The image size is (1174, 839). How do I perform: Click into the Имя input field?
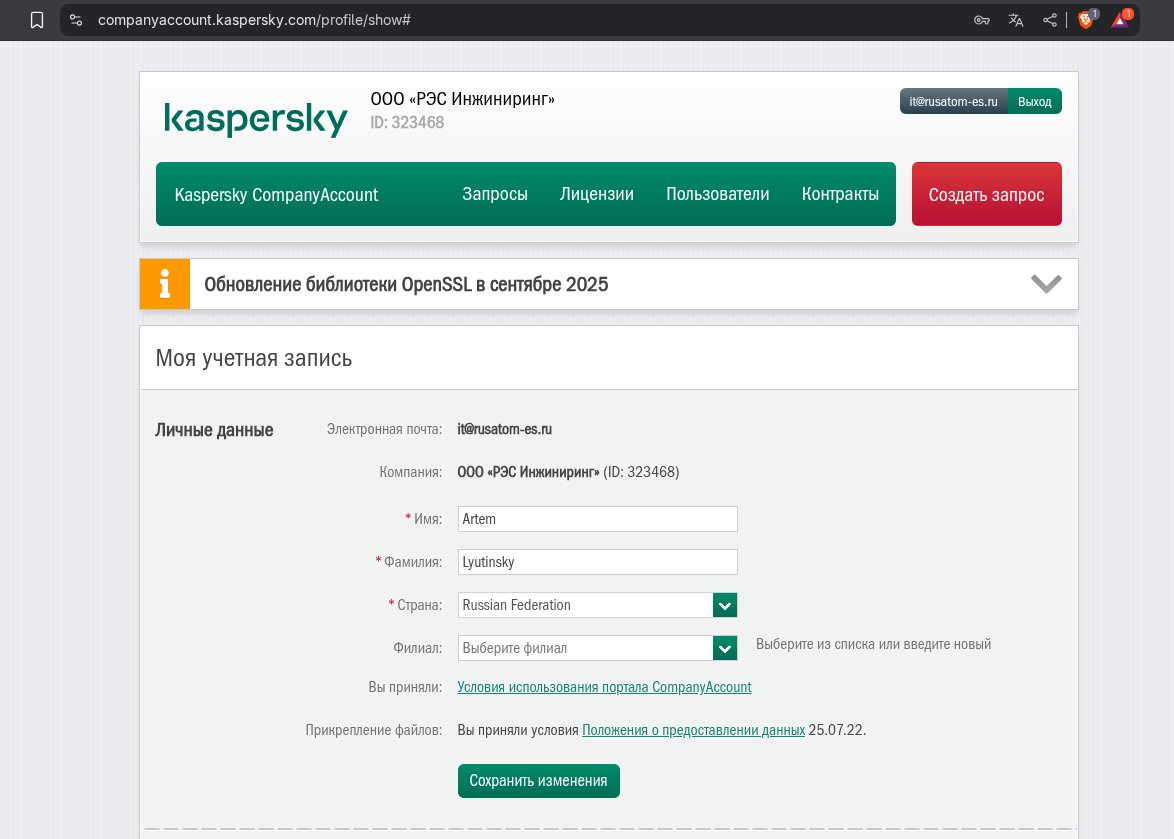[x=597, y=519]
